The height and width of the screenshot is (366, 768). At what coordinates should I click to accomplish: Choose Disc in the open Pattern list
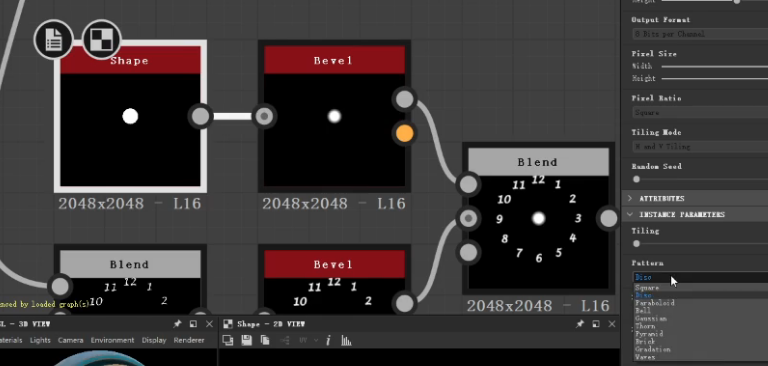(700, 295)
